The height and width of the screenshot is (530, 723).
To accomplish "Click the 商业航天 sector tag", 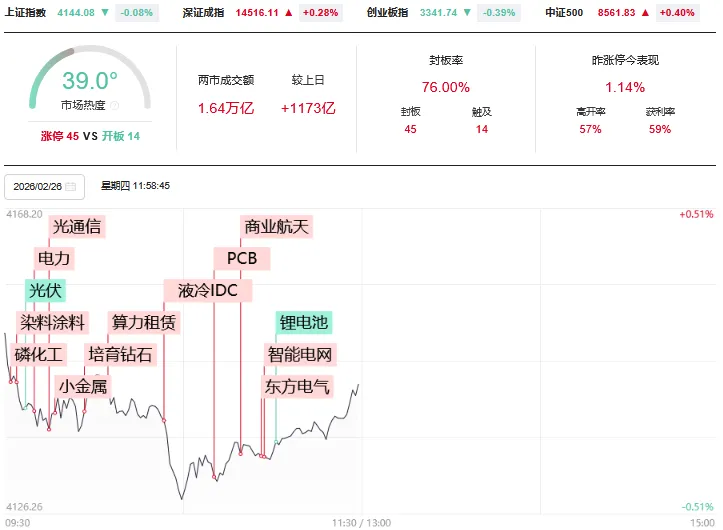I will coord(278,227).
